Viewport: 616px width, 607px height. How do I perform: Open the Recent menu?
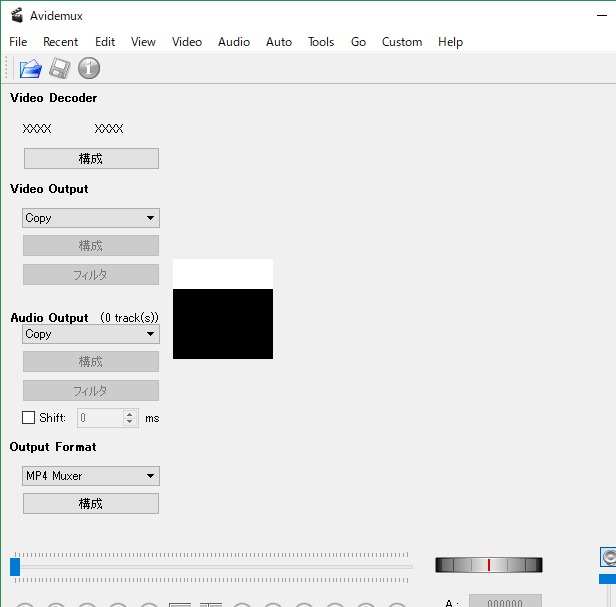[x=60, y=42]
